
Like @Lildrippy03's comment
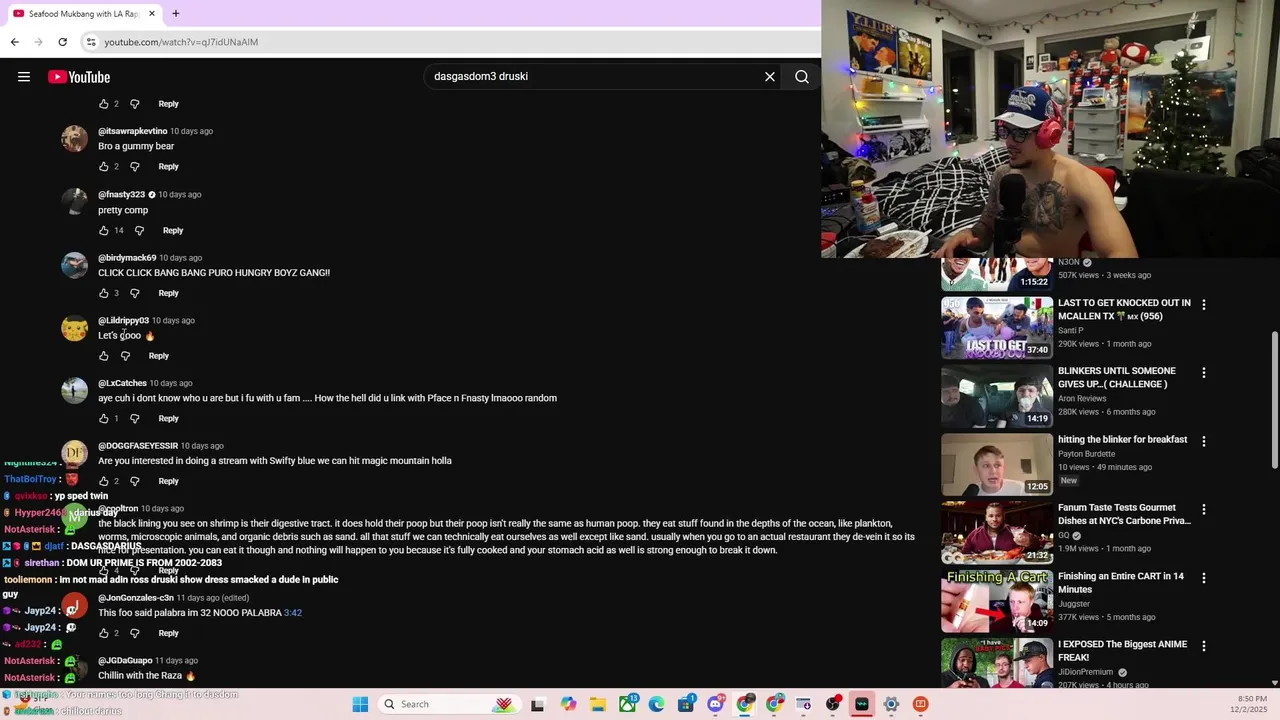pos(103,356)
